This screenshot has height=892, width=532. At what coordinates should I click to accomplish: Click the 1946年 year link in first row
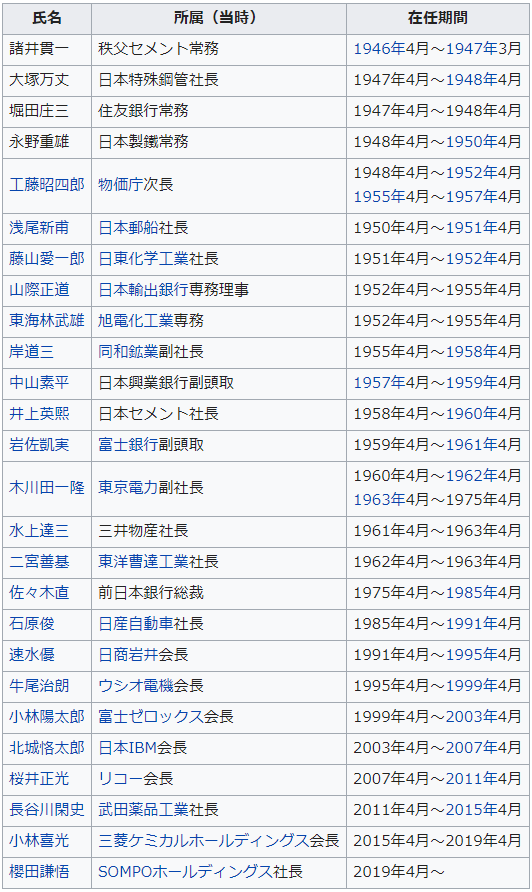click(x=380, y=49)
